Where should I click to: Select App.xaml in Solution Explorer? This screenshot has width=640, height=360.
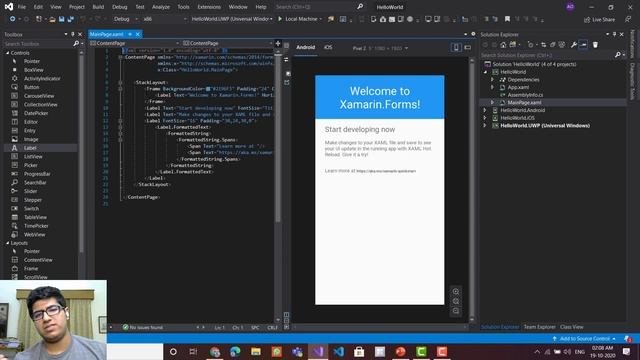[518, 87]
